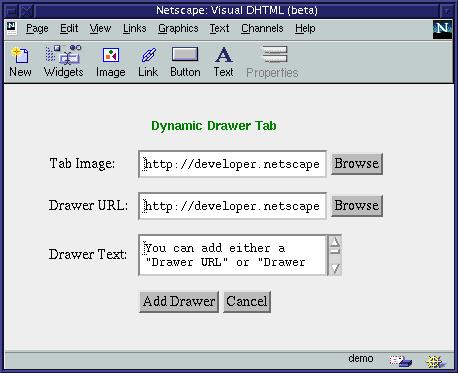
Task: Click the Link chain icon
Action: [149, 55]
